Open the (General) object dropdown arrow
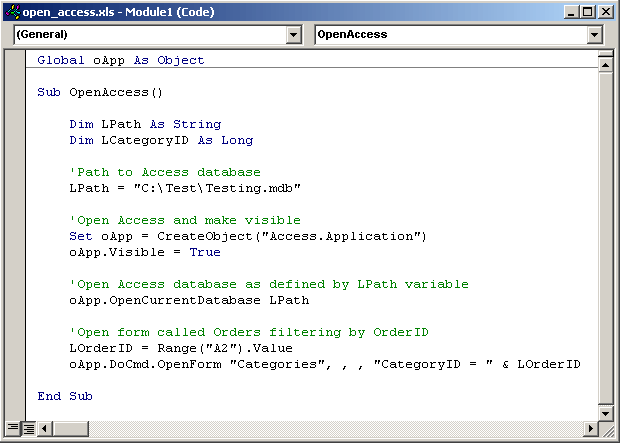Viewport: 620px width, 443px height. 293,35
